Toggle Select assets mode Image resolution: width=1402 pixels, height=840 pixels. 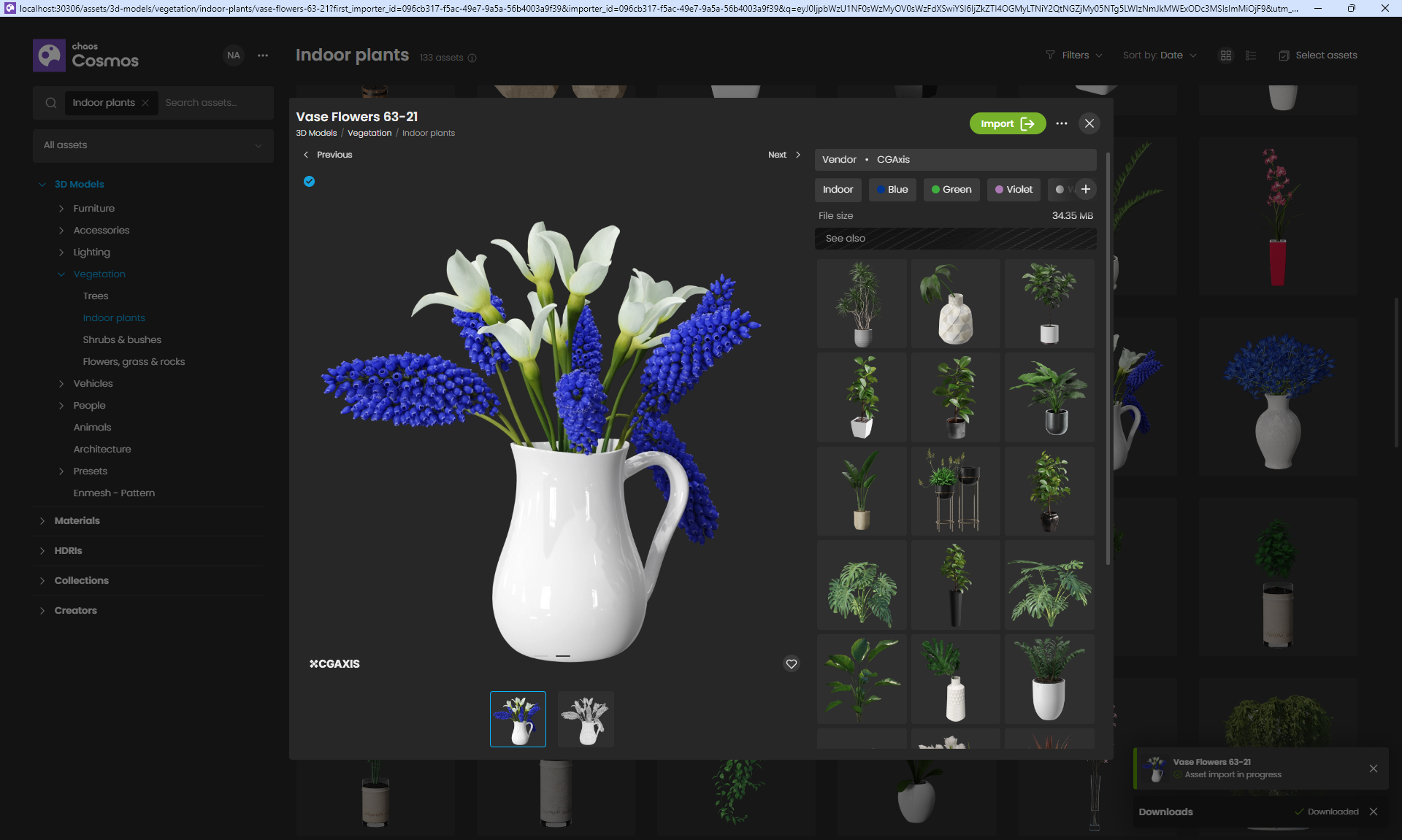1318,55
